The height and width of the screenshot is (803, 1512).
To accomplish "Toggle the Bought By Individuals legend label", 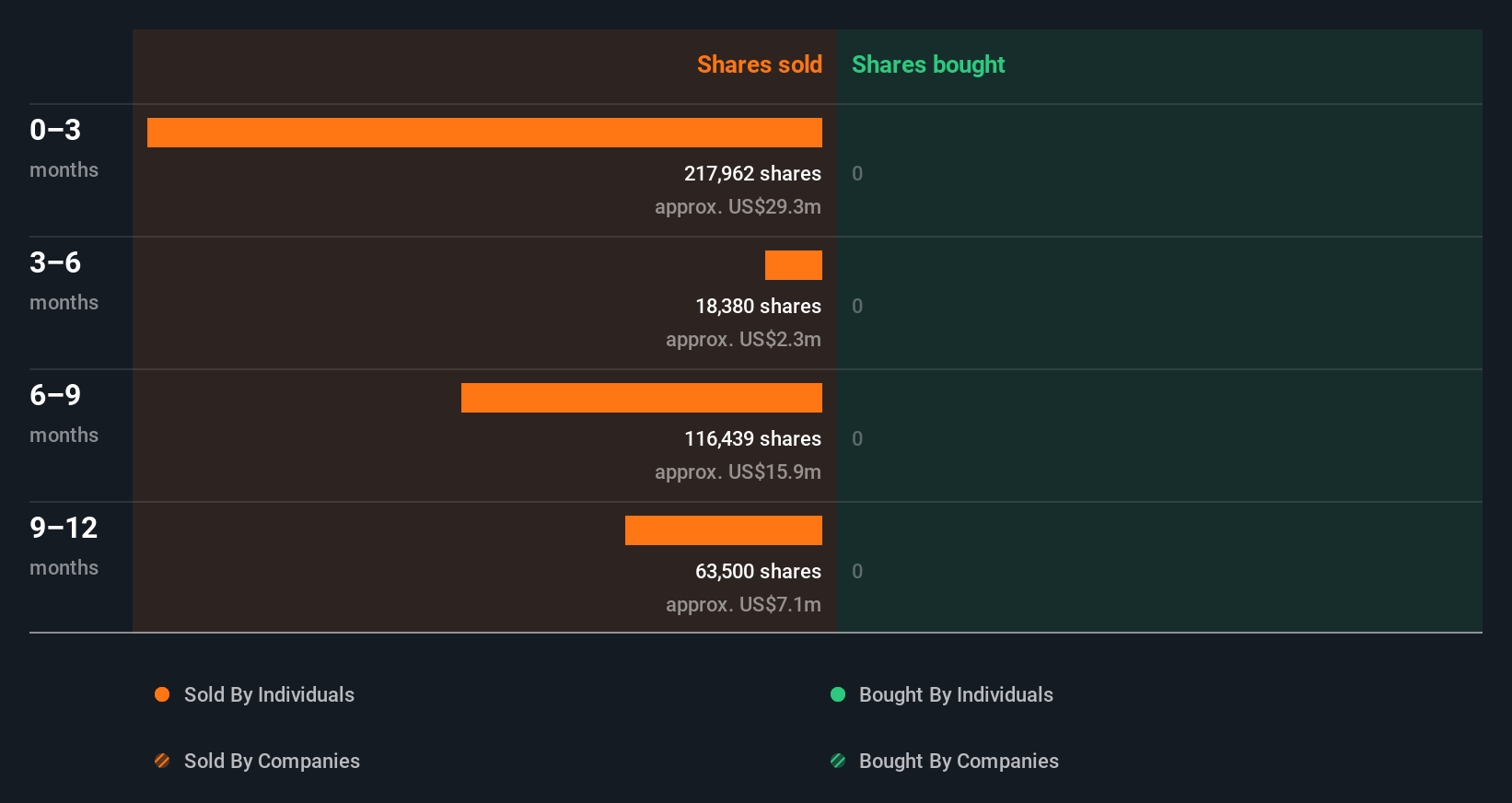I will (x=956, y=694).
